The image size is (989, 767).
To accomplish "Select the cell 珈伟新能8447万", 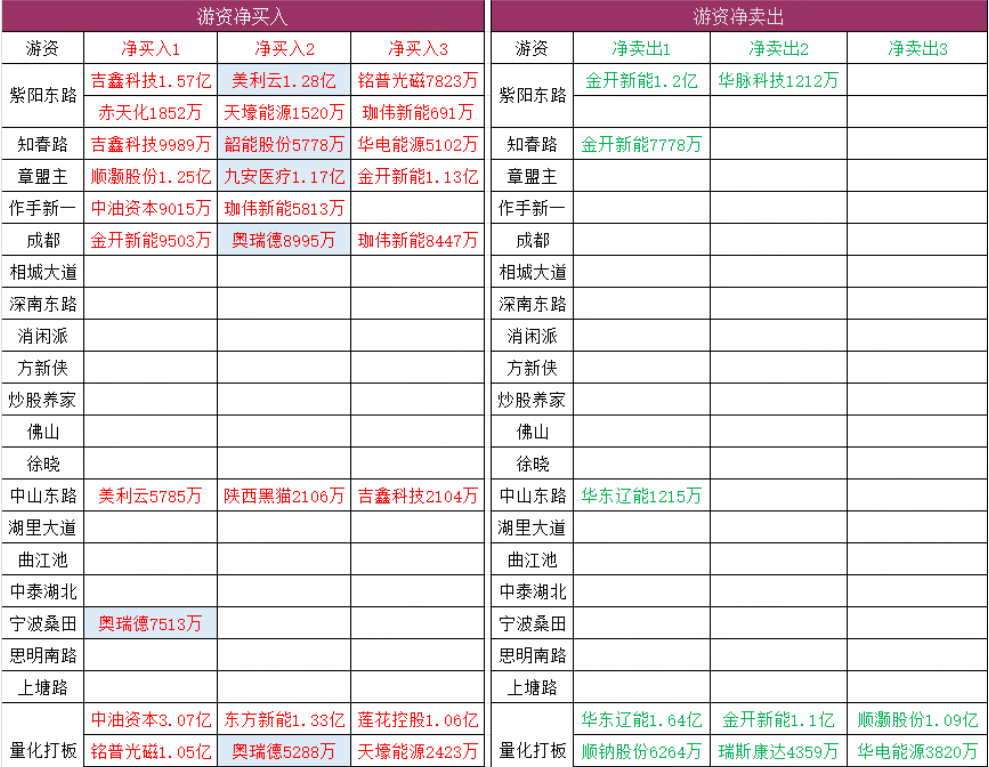I will (x=418, y=240).
